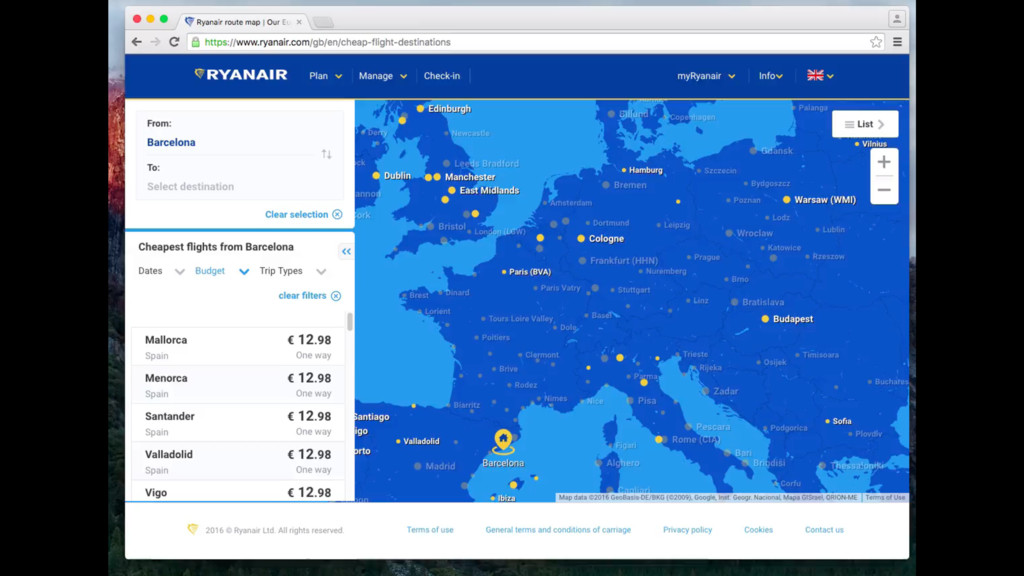Reload the browser page

pos(174,42)
